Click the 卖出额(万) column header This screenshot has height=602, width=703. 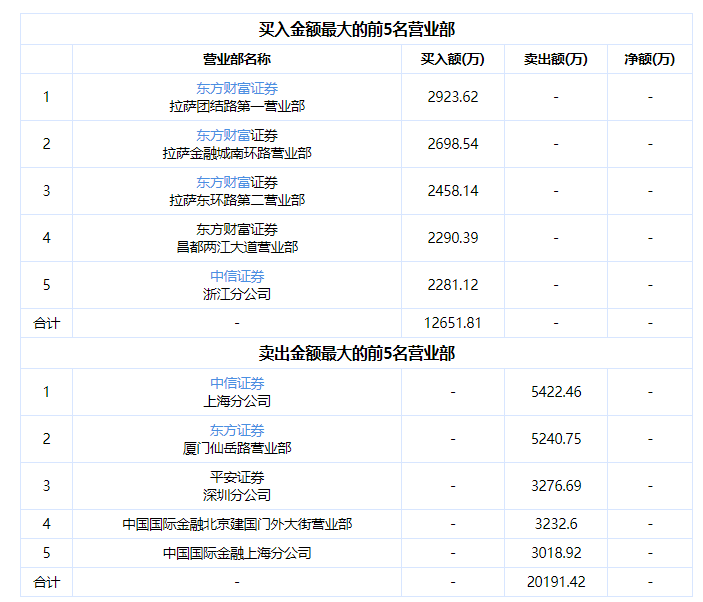pyautogui.click(x=556, y=59)
